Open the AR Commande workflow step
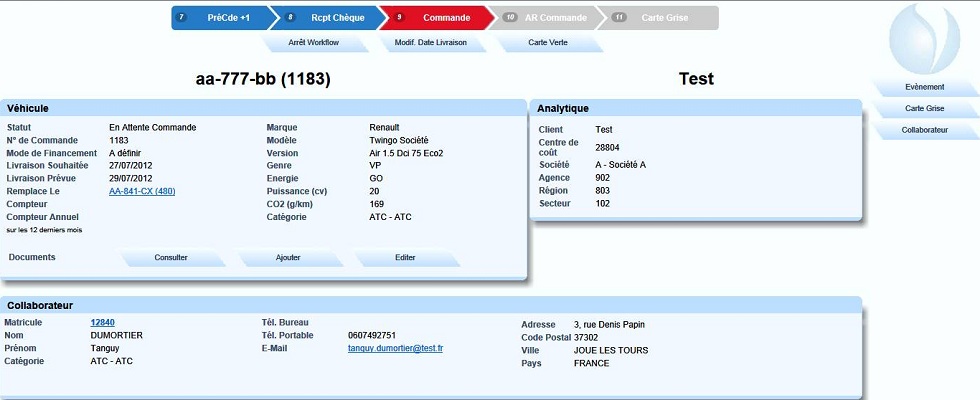Image resolution: width=980 pixels, height=400 pixels. click(x=546, y=18)
